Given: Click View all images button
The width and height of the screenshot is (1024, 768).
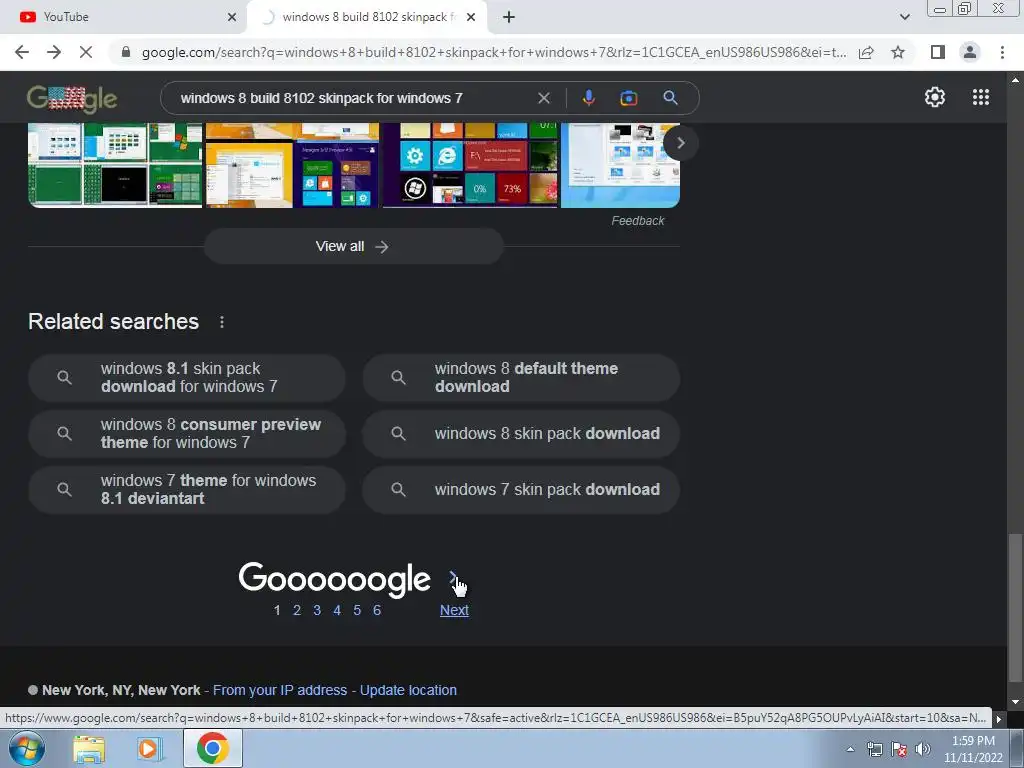Looking at the screenshot, I should (x=353, y=246).
